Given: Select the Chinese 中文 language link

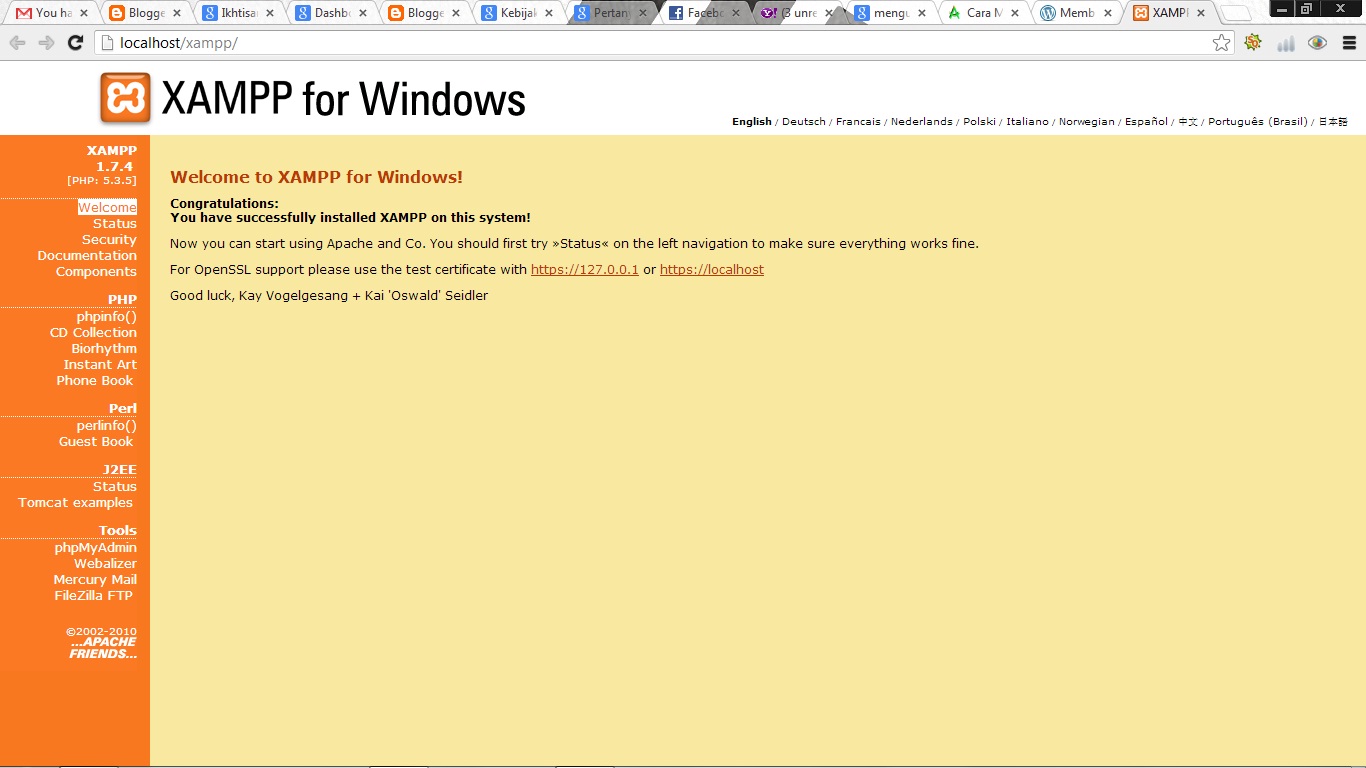Looking at the screenshot, I should (1188, 121).
